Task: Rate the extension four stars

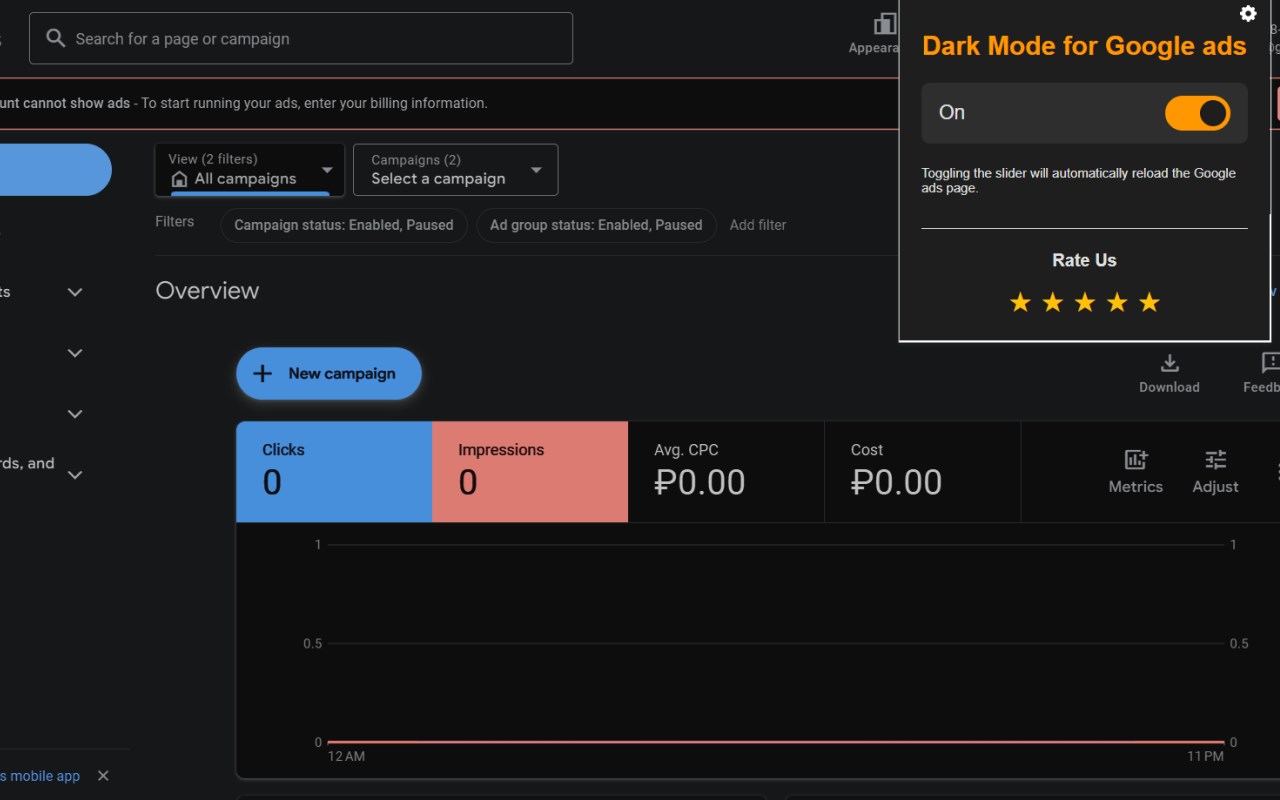Action: [x=1117, y=302]
